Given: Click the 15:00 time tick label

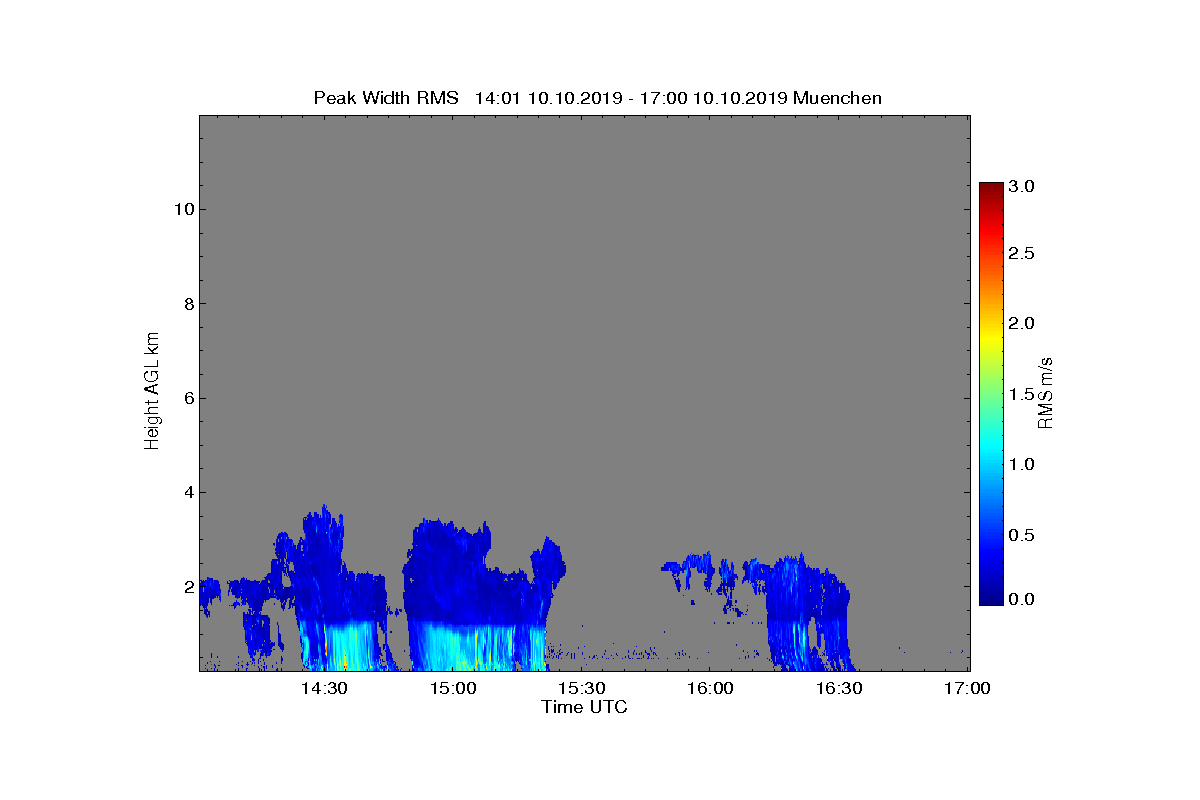Looking at the screenshot, I should (452, 689).
